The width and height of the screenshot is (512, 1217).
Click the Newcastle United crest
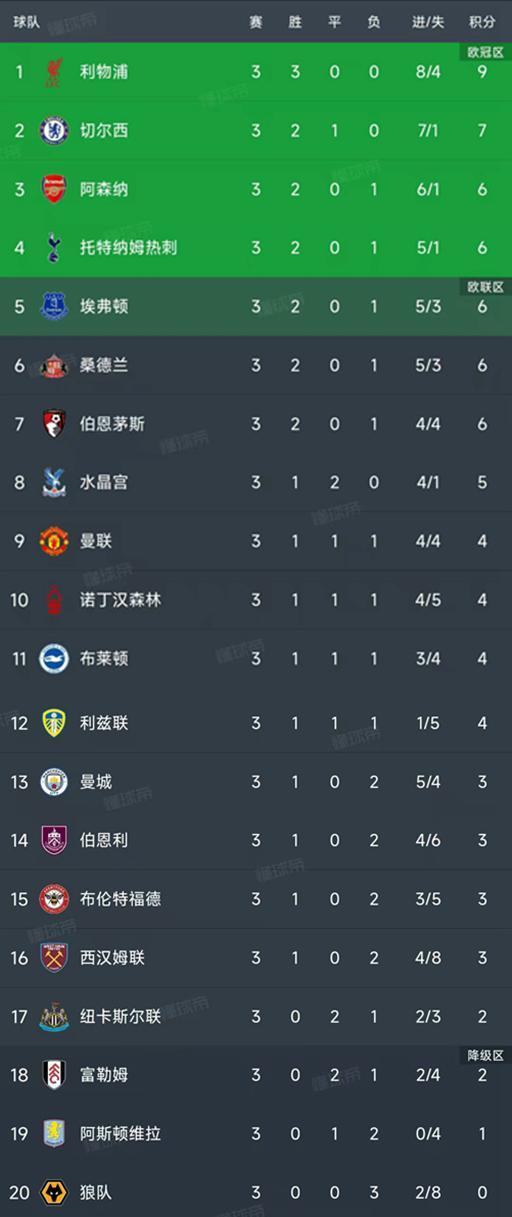coord(53,1016)
